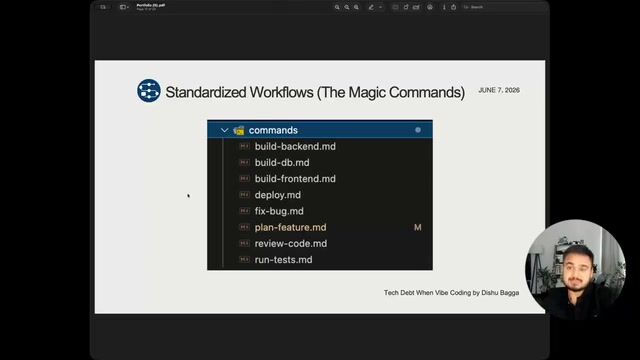640x360 pixels.
Task: Open deploy.md file
Action: 278,195
